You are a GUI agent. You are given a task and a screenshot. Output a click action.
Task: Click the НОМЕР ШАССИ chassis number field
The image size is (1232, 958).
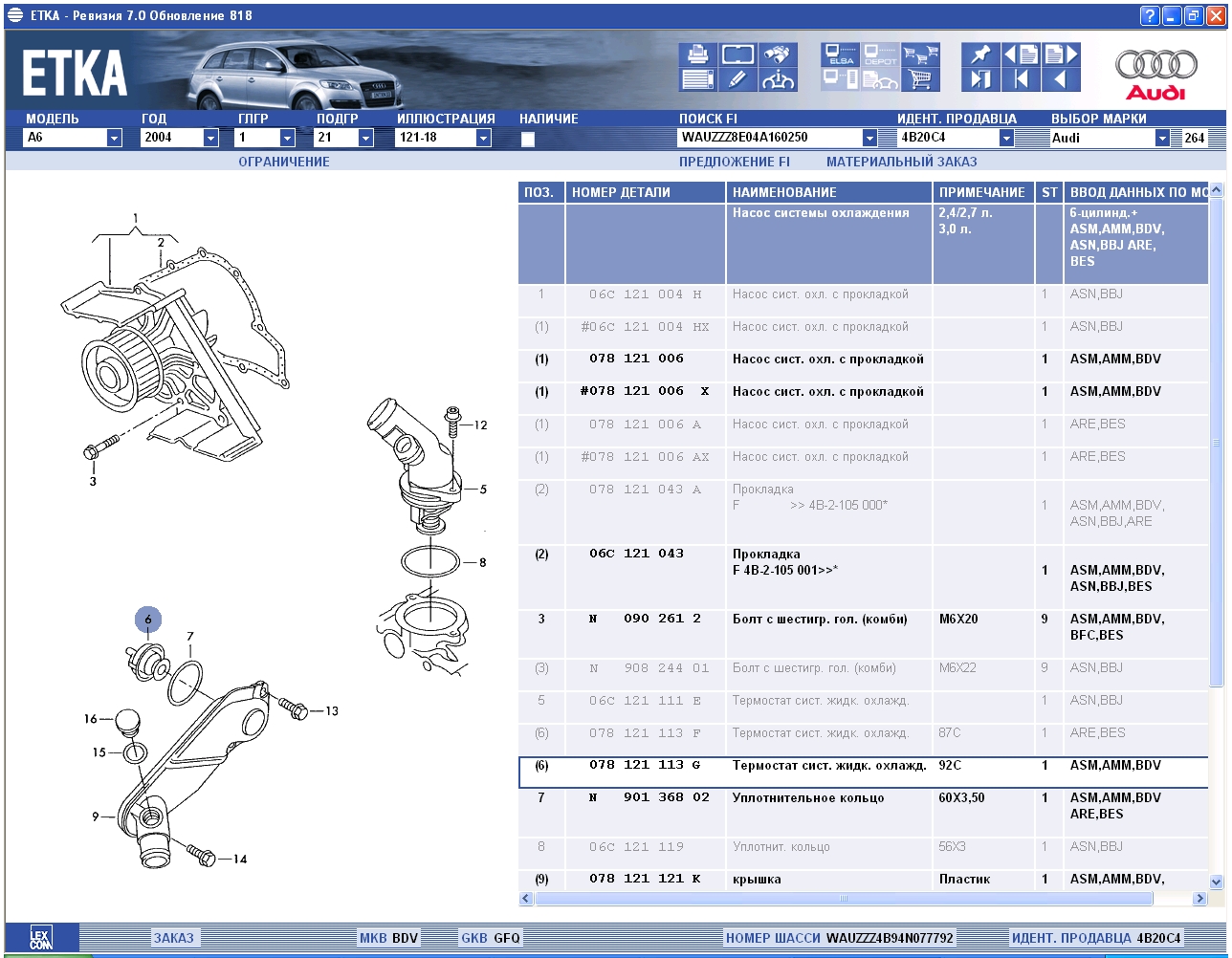coord(840,938)
